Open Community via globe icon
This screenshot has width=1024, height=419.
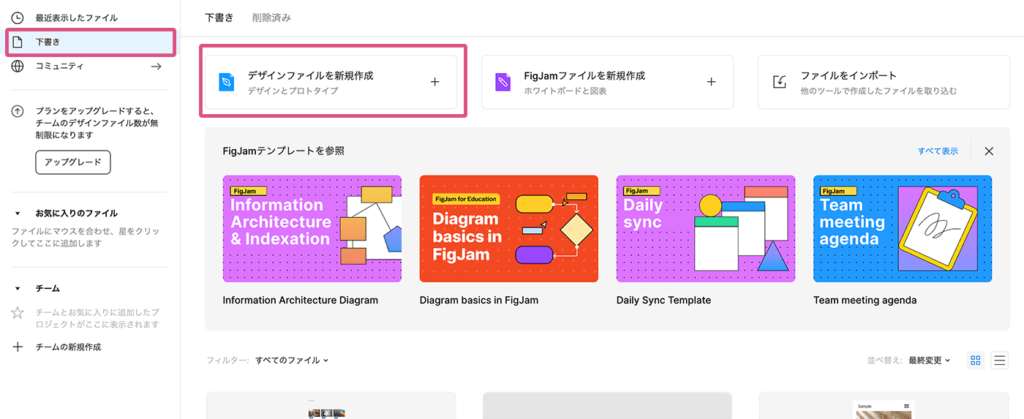point(17,66)
